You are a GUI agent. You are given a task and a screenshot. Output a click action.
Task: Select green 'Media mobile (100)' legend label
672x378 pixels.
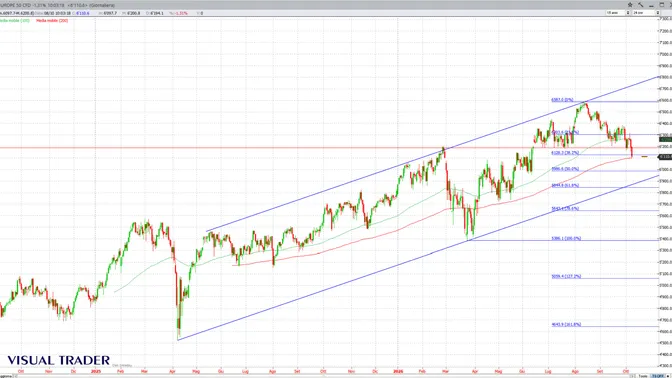[15, 20]
